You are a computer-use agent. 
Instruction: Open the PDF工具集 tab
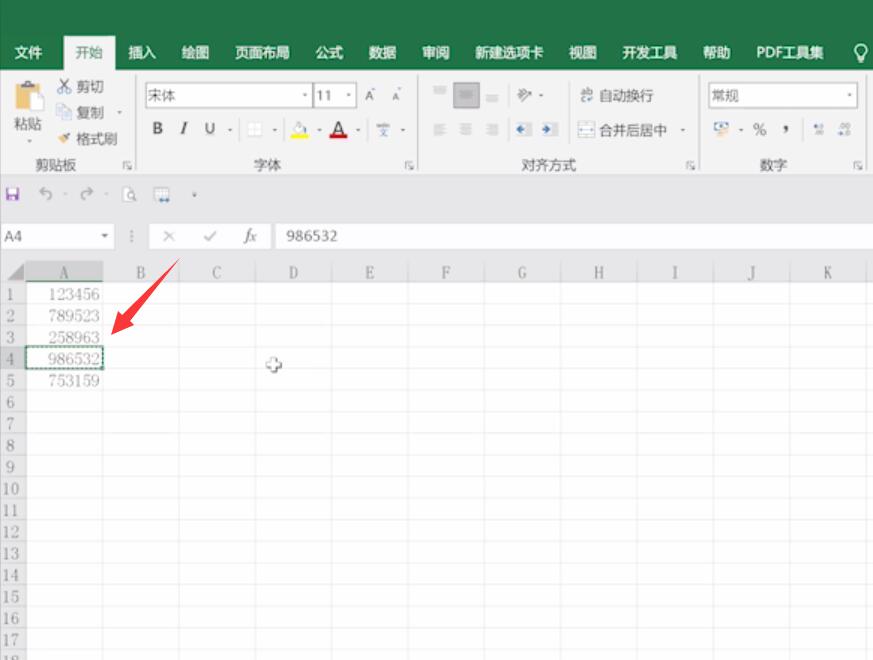coord(789,53)
